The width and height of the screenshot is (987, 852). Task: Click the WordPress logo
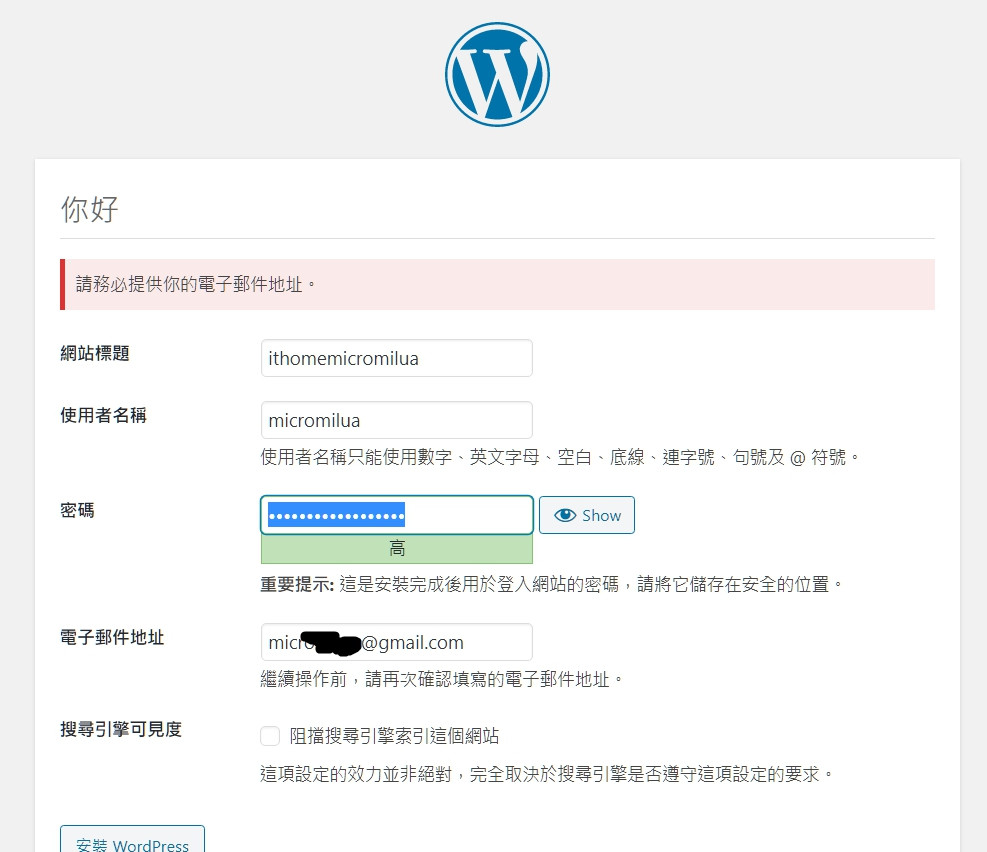tap(497, 74)
